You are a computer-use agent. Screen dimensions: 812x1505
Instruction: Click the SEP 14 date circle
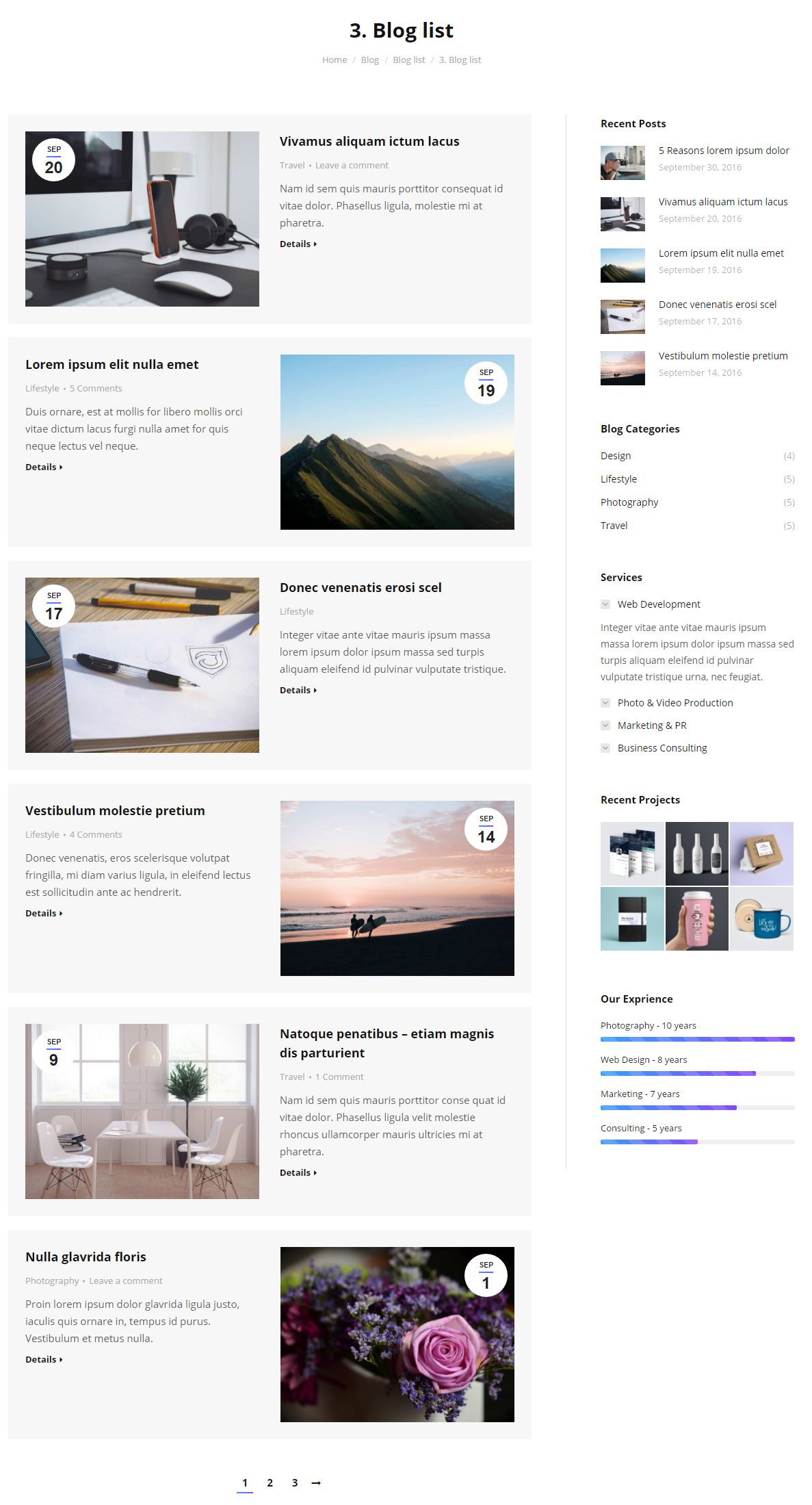pyautogui.click(x=486, y=829)
